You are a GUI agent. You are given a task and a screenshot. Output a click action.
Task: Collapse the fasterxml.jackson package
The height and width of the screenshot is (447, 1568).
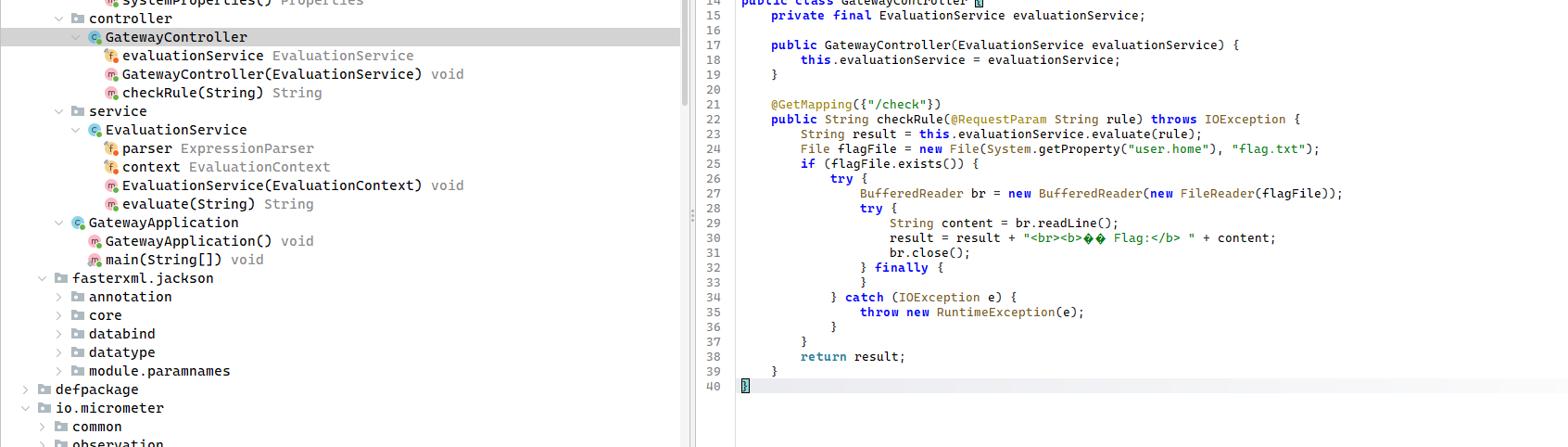[x=43, y=278]
